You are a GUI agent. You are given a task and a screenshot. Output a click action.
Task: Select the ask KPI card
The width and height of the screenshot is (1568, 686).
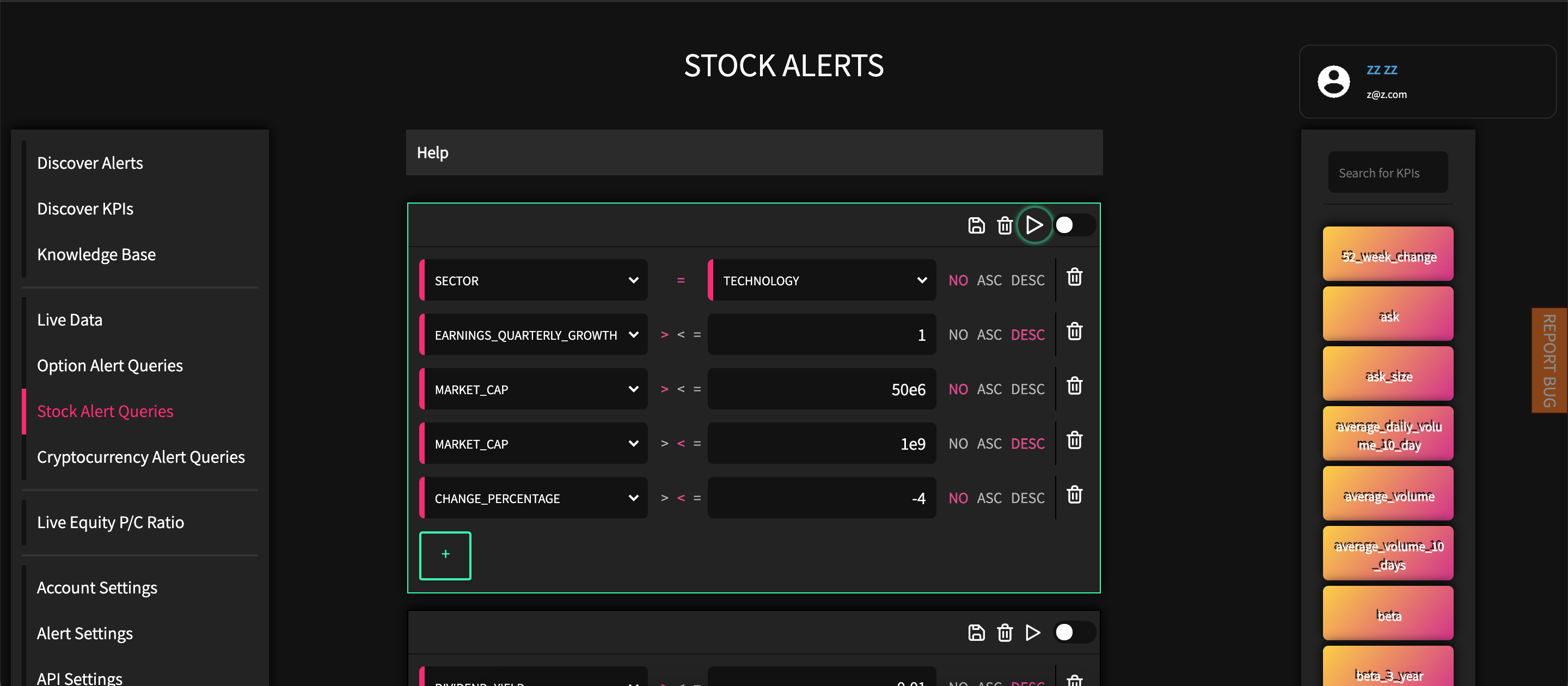1388,314
